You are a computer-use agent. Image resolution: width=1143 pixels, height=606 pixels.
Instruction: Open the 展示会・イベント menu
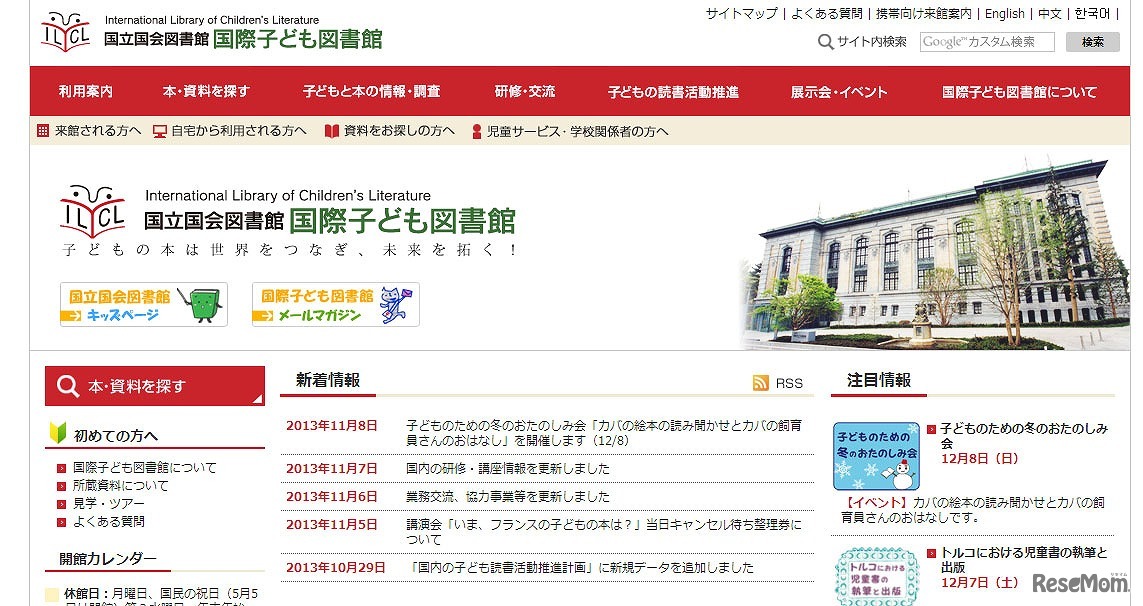point(839,92)
